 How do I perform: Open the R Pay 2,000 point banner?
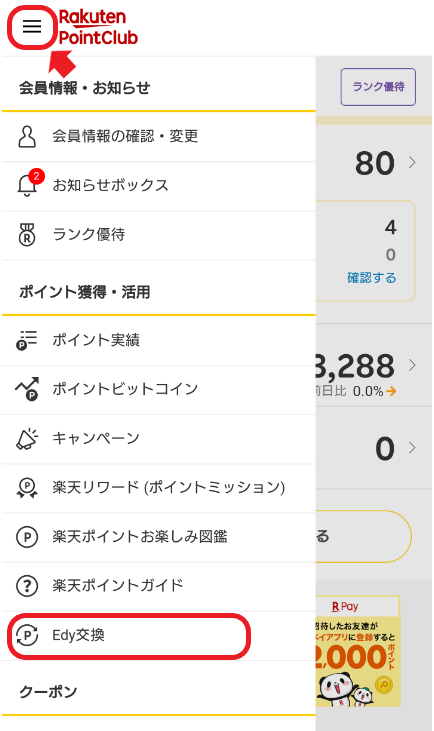[358, 651]
